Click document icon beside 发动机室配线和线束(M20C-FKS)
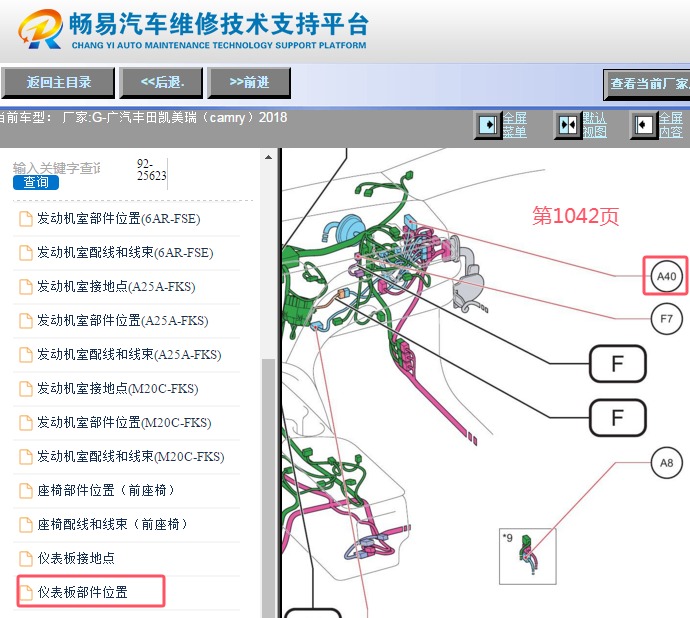This screenshot has width=690, height=618. (x=26, y=457)
